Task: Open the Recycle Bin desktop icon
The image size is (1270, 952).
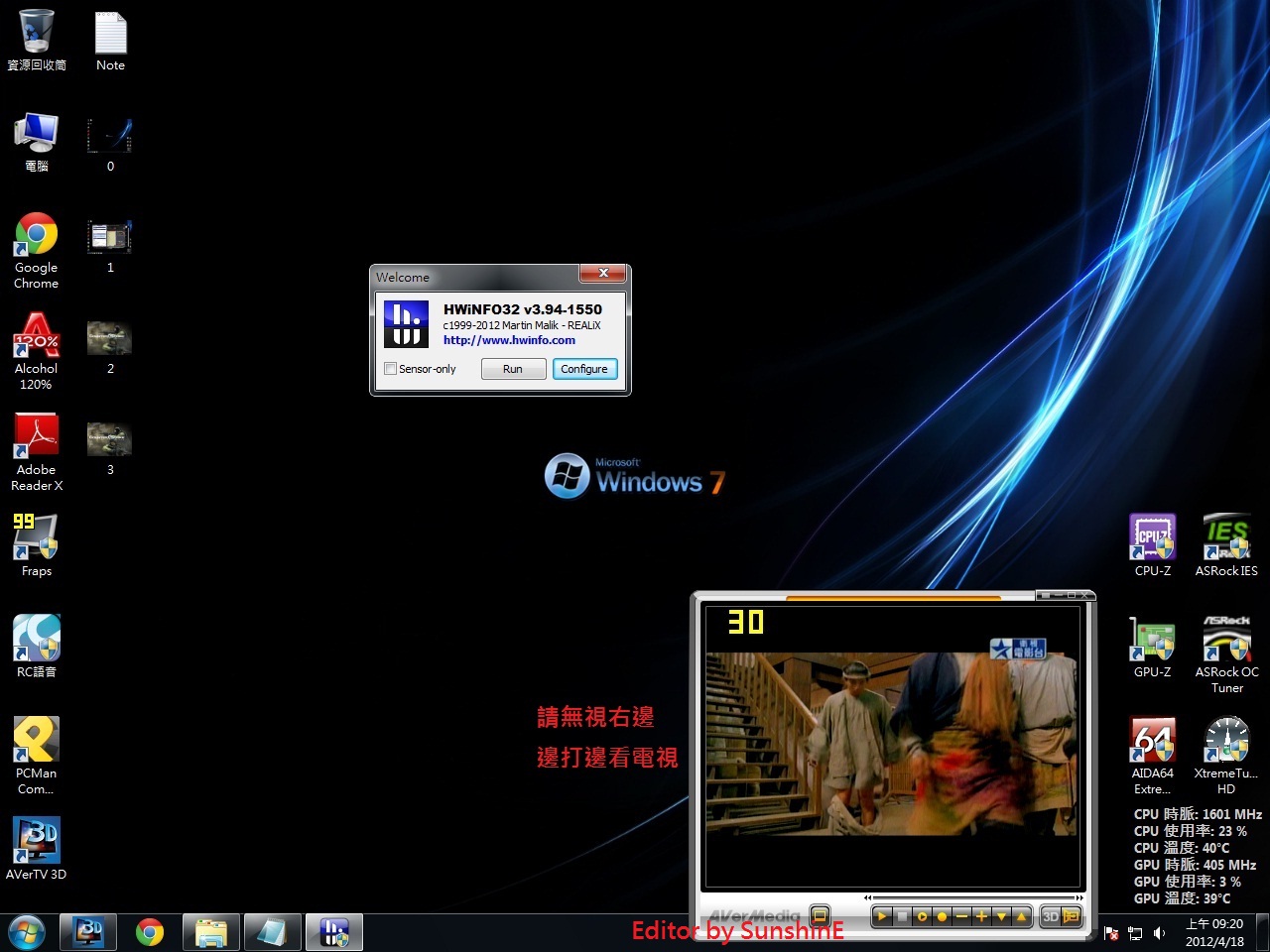Action: pyautogui.click(x=37, y=40)
